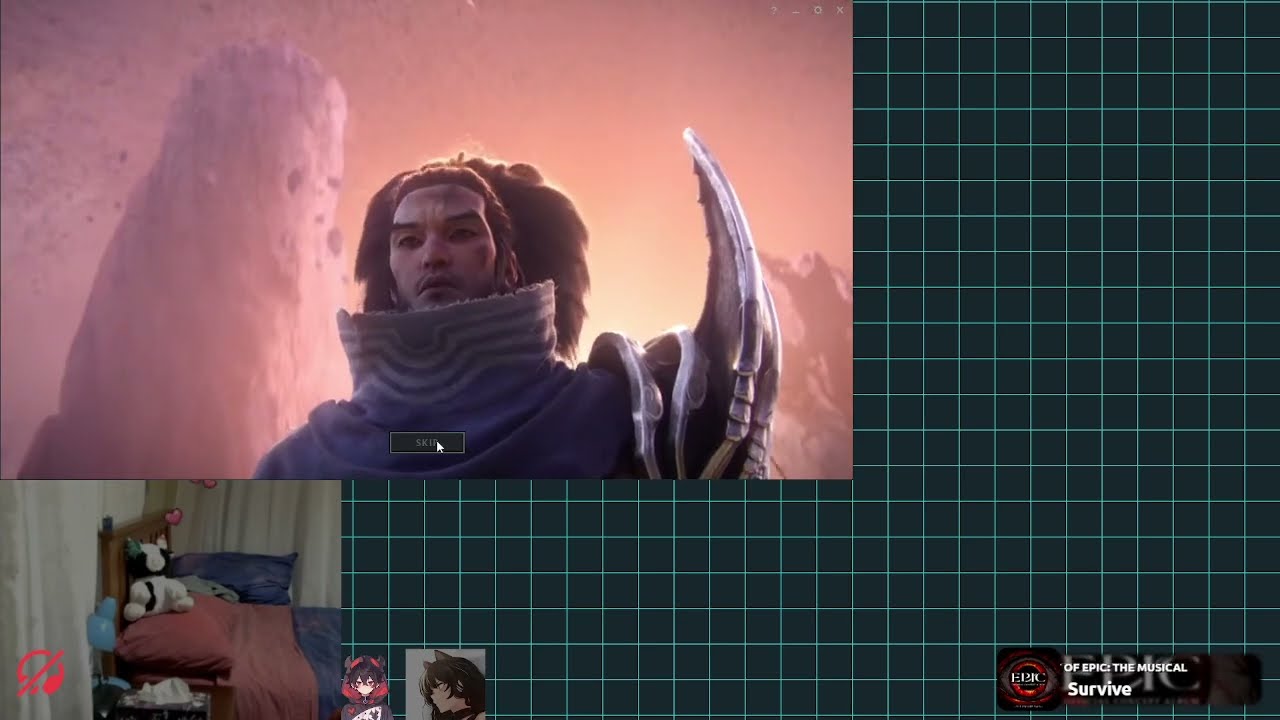Click the "OF EPIC: THE MUSICAL" album text
Viewport: 1280px width, 720px height.
click(x=1125, y=667)
